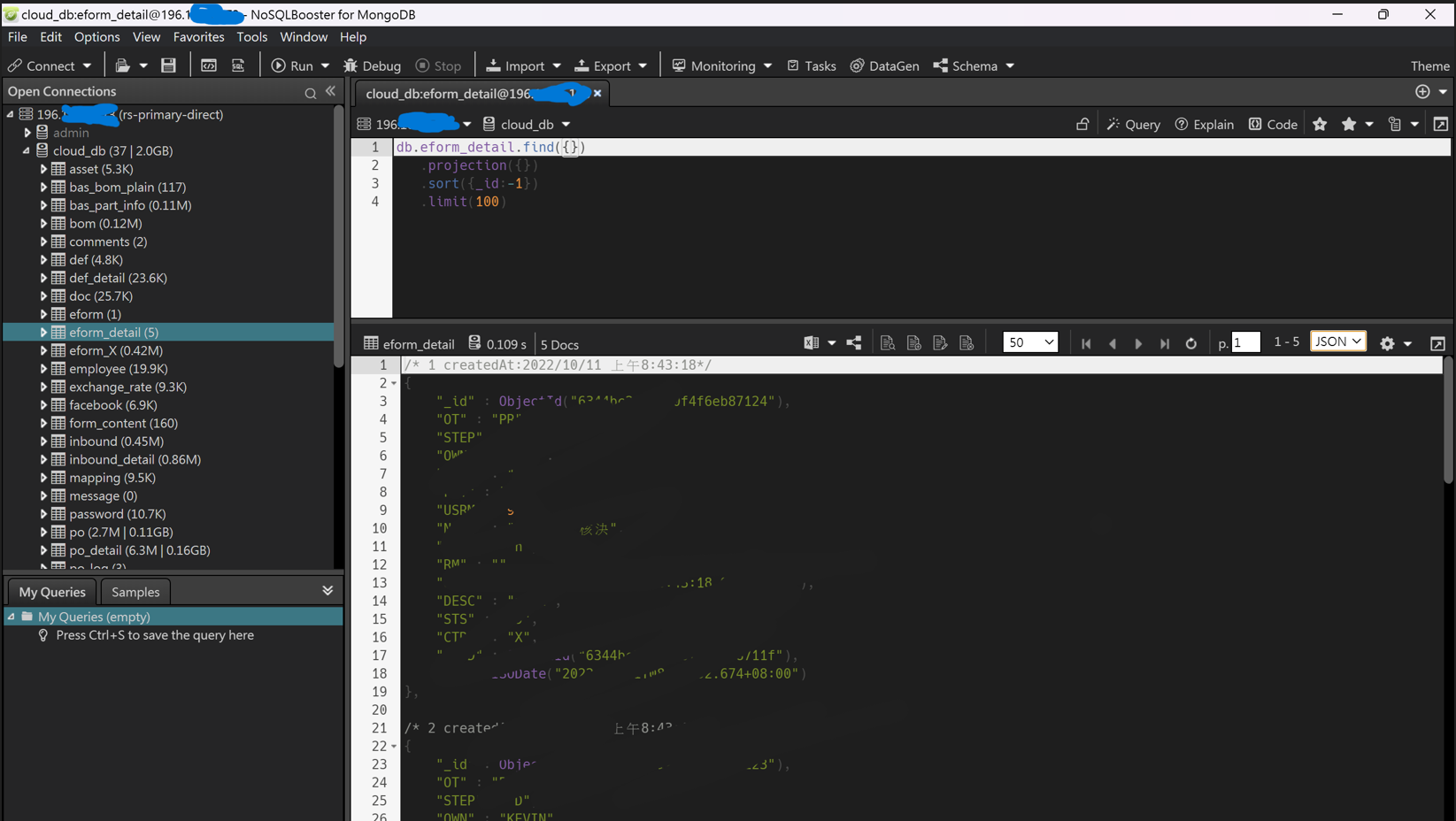Screen dimensions: 1456x821
Task: Select the facebook (6.9K) collection
Action: tap(113, 405)
